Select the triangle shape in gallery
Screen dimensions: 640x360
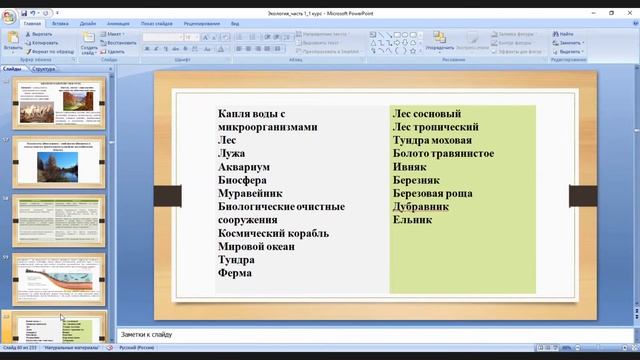coord(373,43)
